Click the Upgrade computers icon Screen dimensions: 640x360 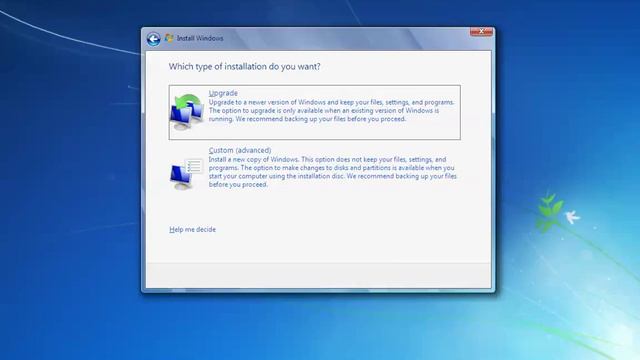(x=187, y=112)
